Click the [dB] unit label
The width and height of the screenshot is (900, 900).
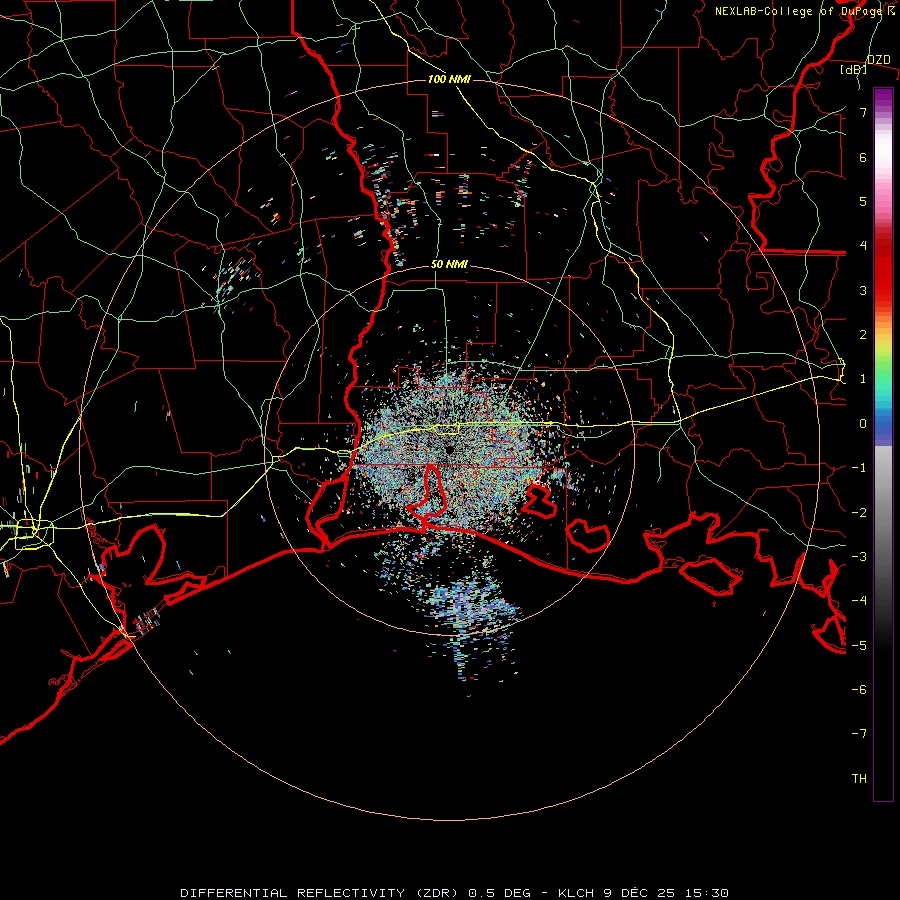click(853, 70)
